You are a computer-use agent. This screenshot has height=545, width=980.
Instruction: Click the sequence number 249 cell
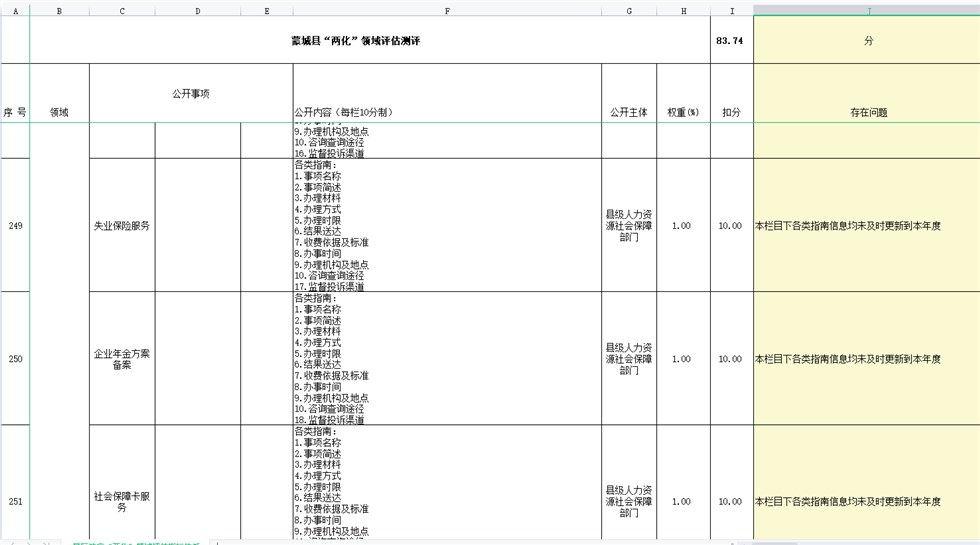[15, 226]
